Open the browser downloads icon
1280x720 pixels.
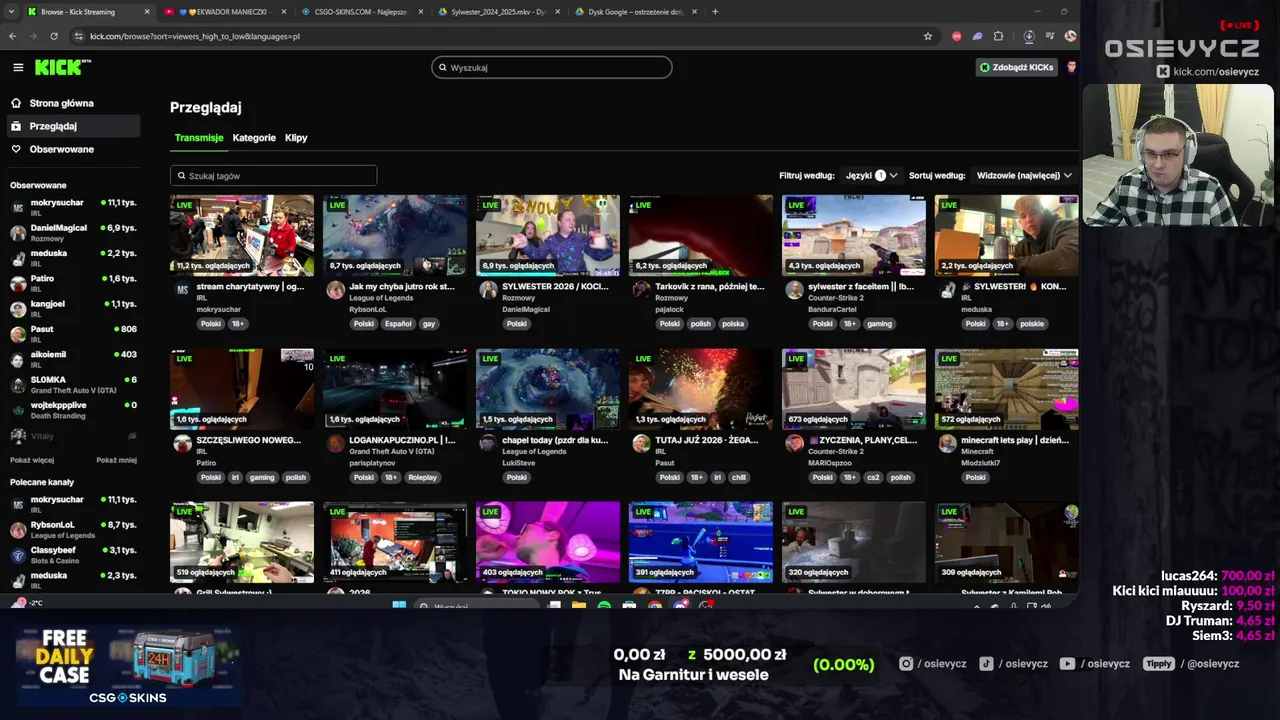[x=1029, y=36]
